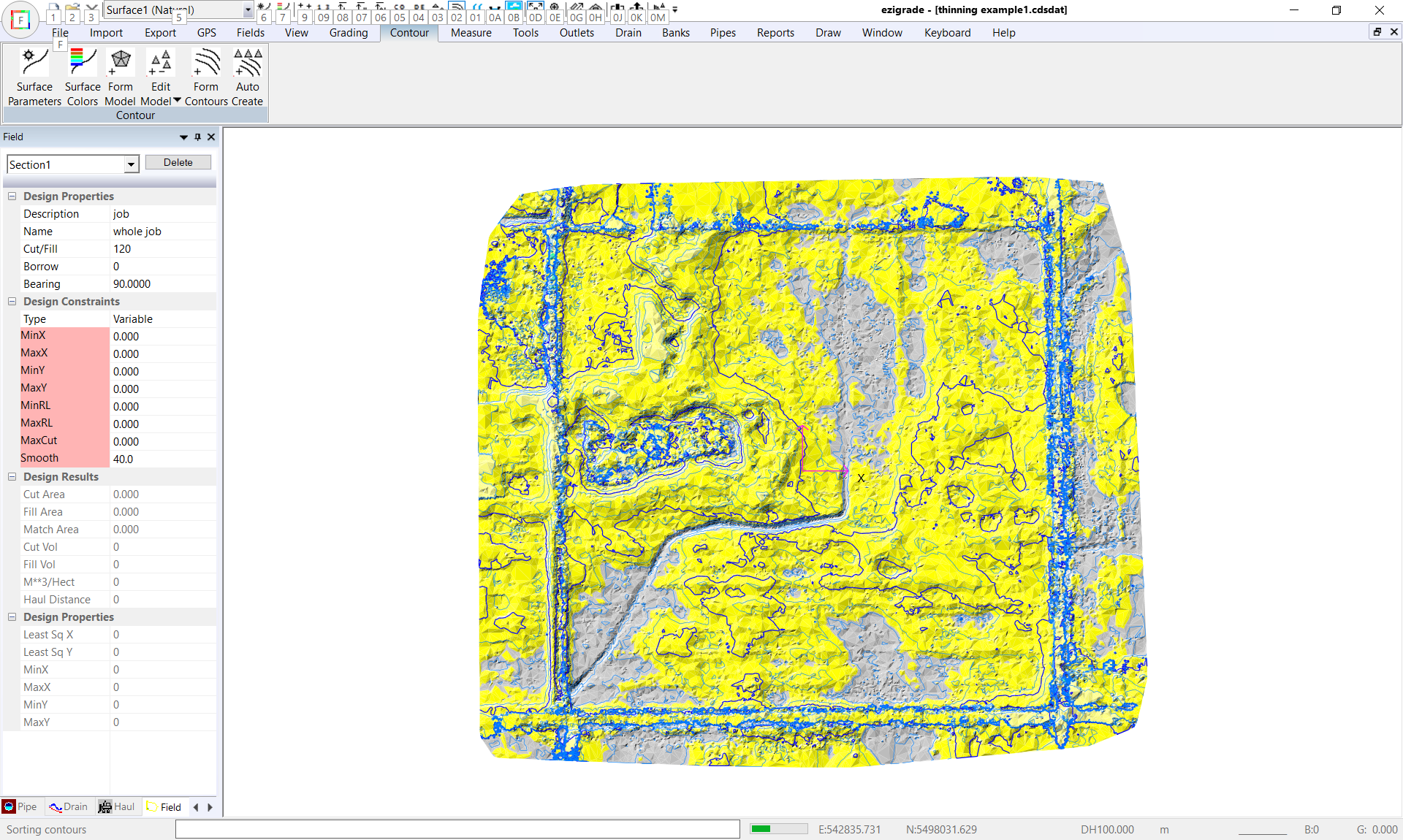1403x840 pixels.
Task: Collapse the first Design Properties group
Action: (x=12, y=196)
